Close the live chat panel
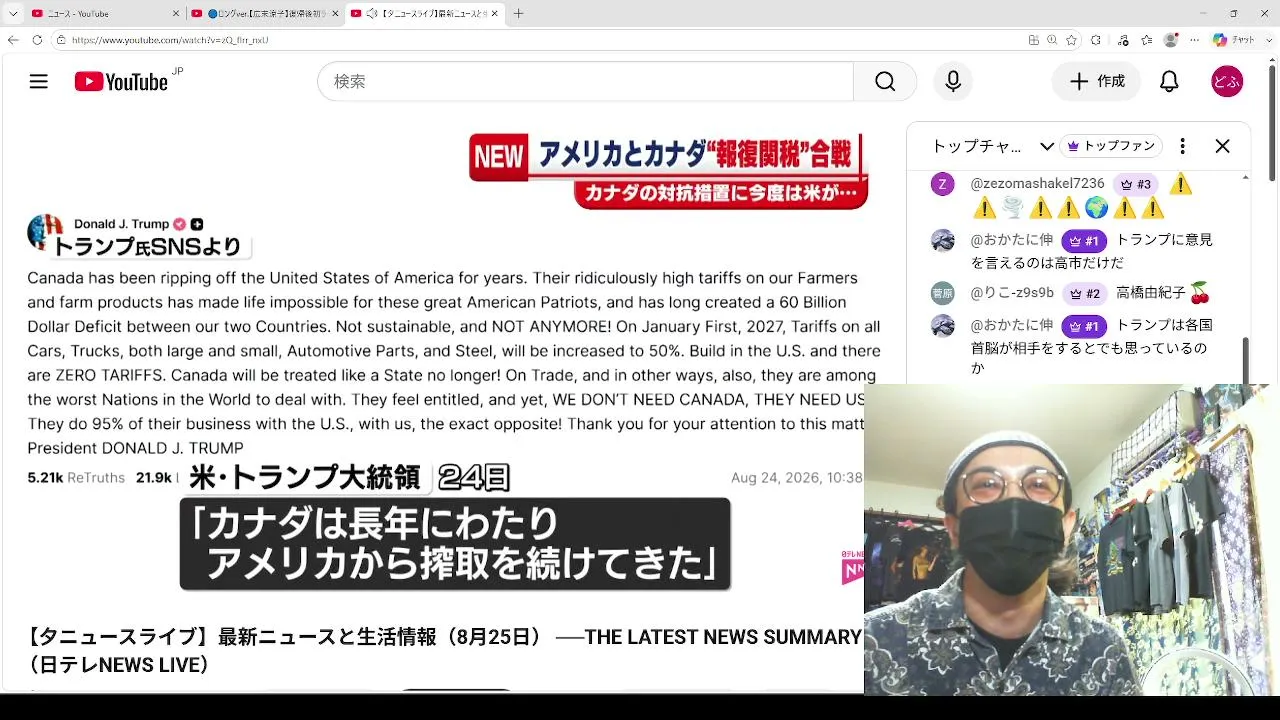The image size is (1280, 720). [1222, 146]
